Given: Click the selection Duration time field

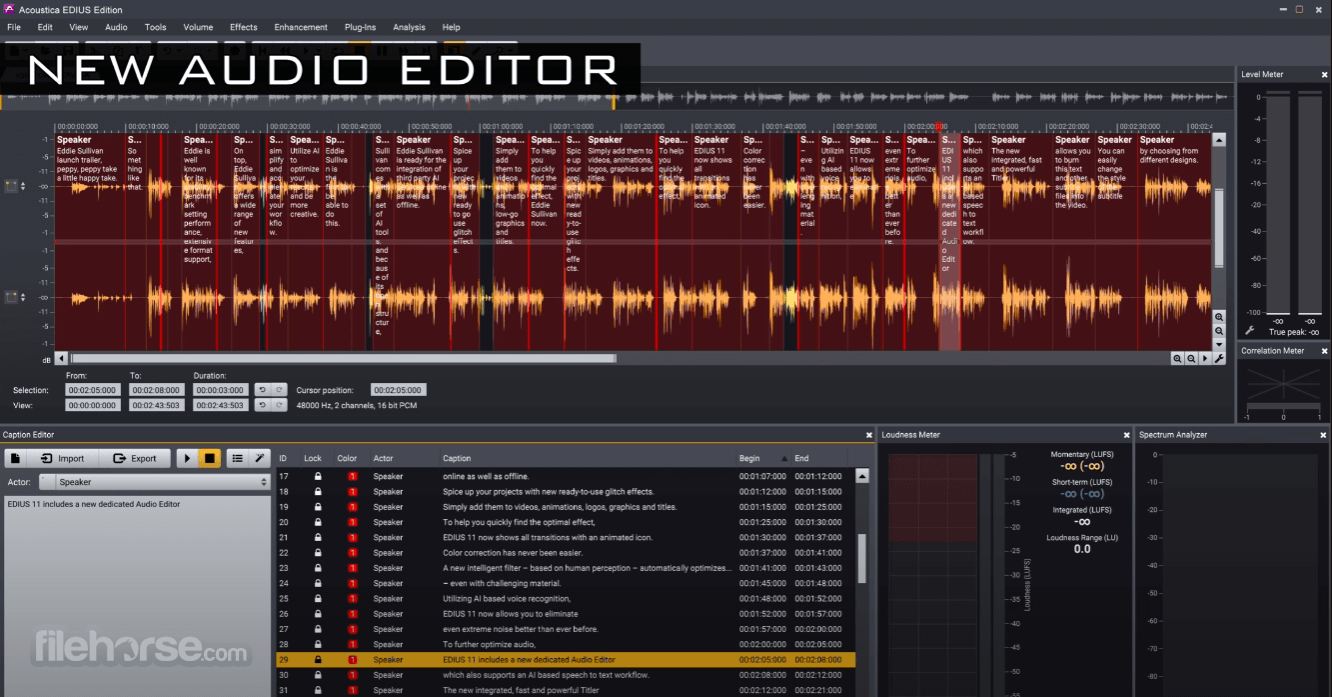Looking at the screenshot, I should click(220, 390).
